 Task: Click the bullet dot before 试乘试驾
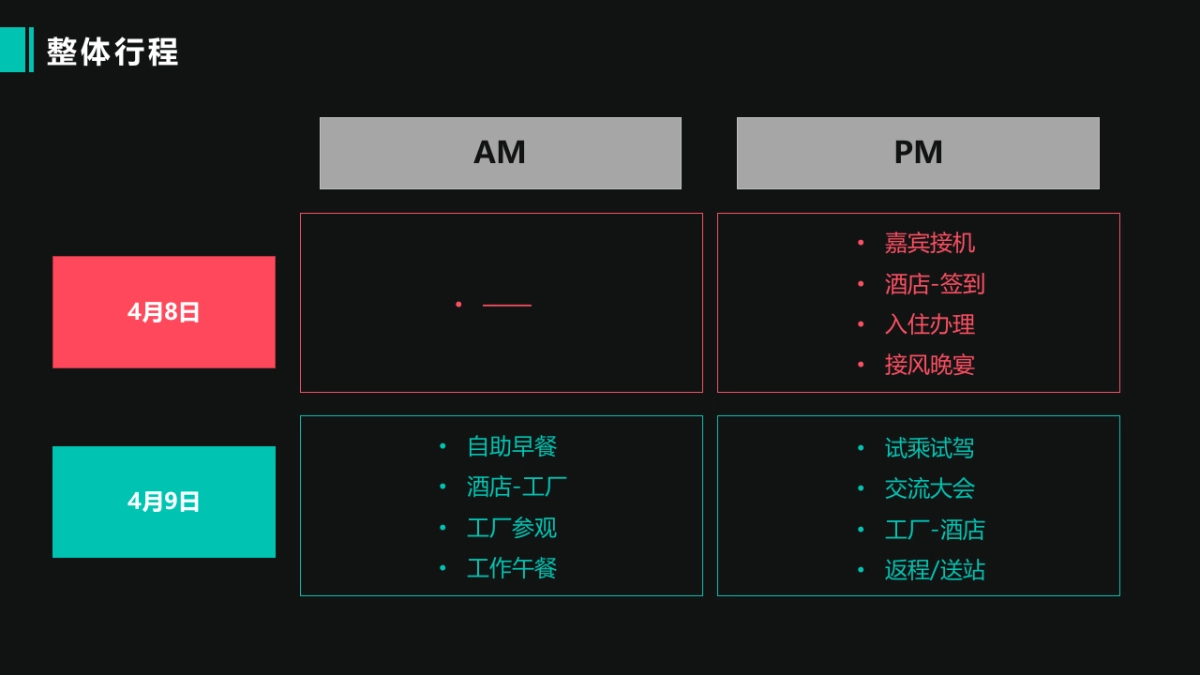coord(861,448)
